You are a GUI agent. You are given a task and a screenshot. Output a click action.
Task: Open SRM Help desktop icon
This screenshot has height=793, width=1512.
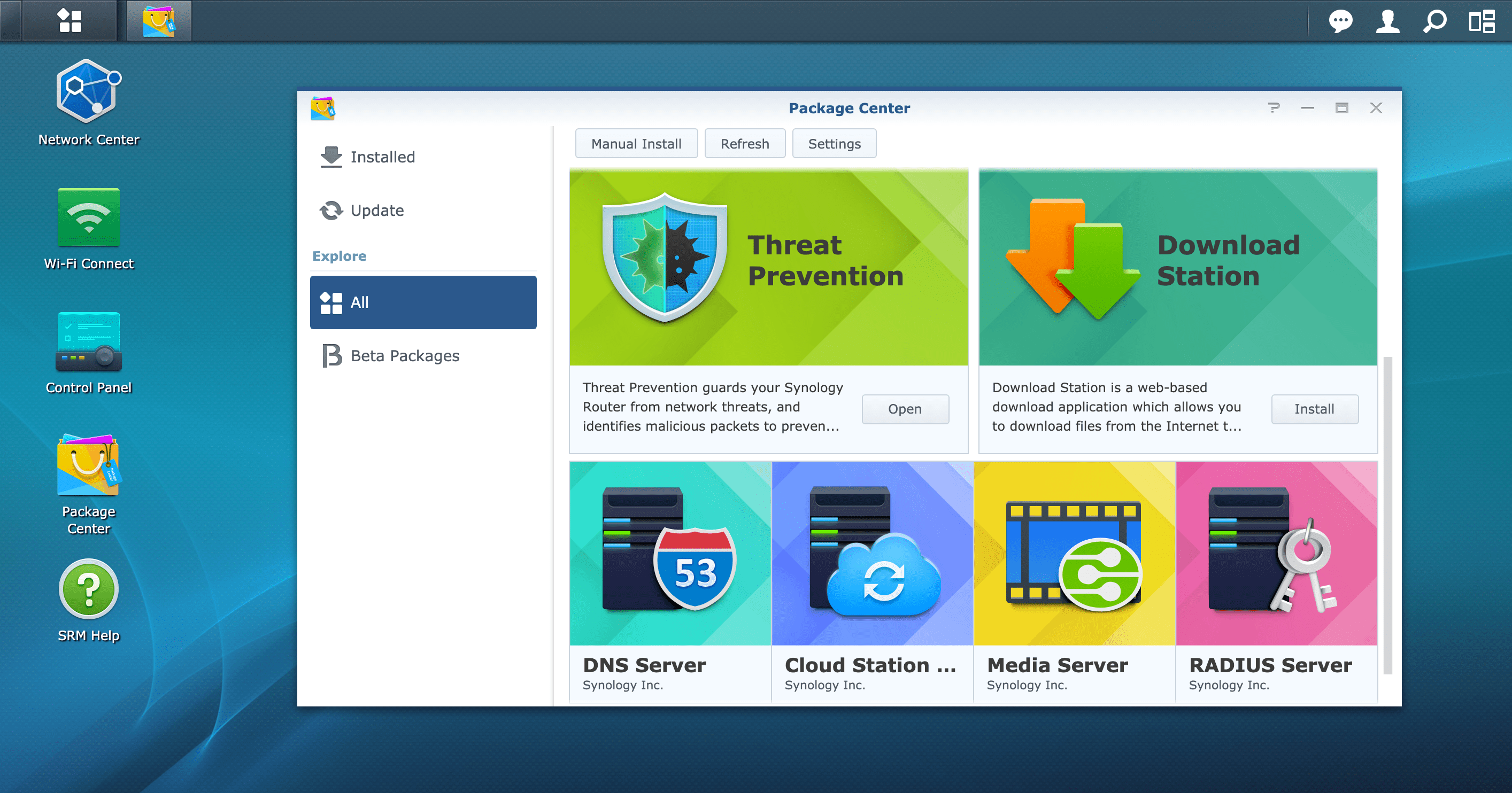click(x=89, y=601)
